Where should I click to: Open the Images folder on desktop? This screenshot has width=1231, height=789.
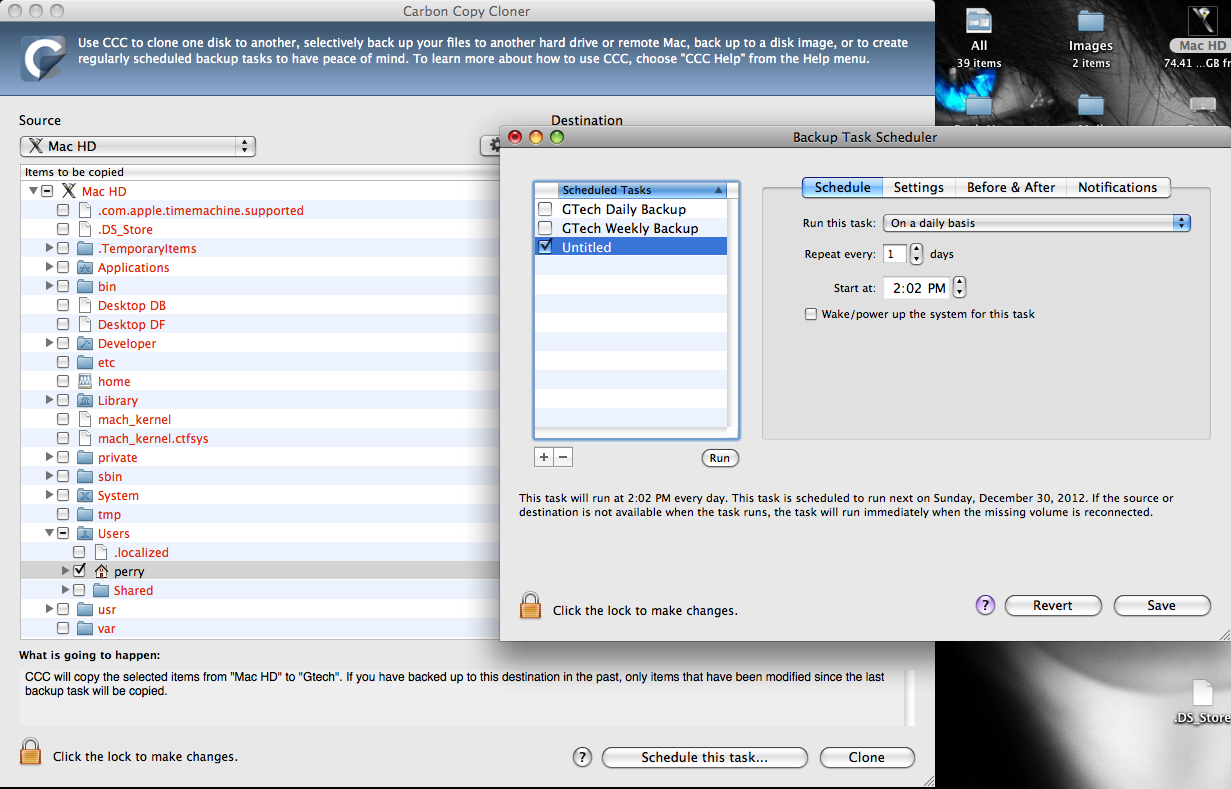click(1090, 20)
